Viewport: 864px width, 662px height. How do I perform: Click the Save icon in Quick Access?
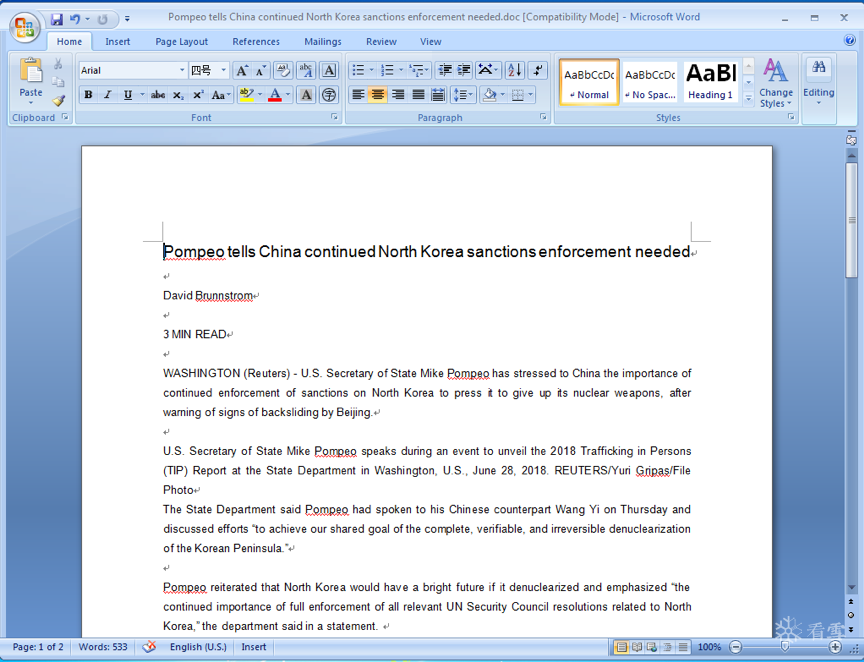(57, 19)
